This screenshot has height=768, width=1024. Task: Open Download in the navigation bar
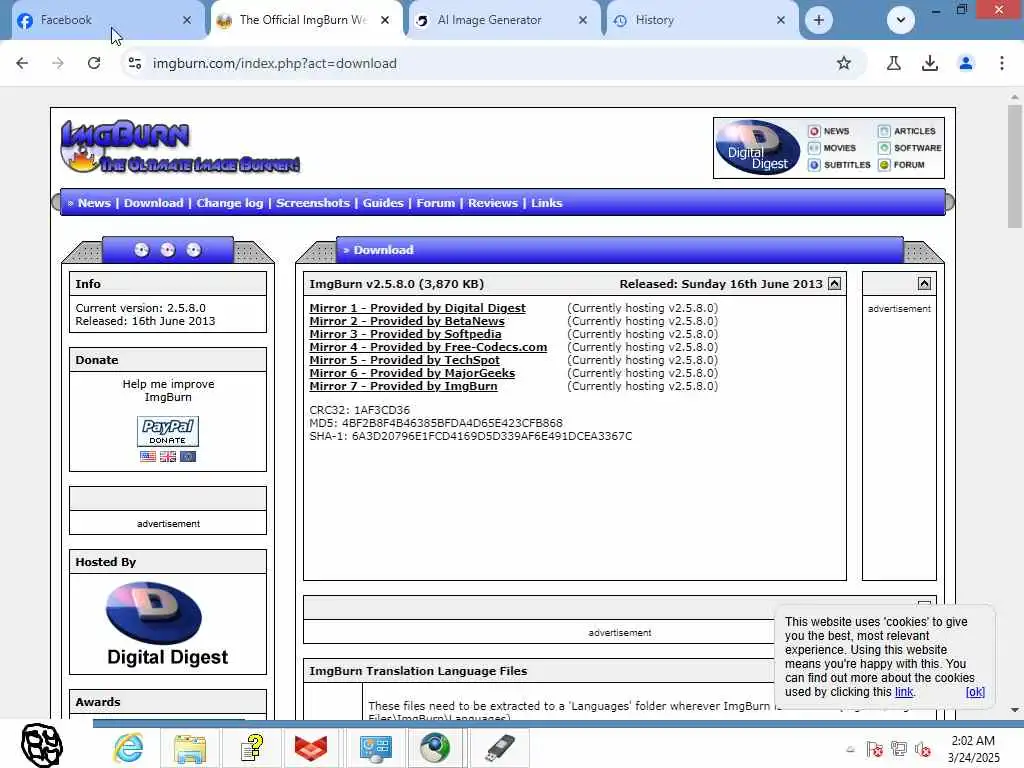point(153,203)
